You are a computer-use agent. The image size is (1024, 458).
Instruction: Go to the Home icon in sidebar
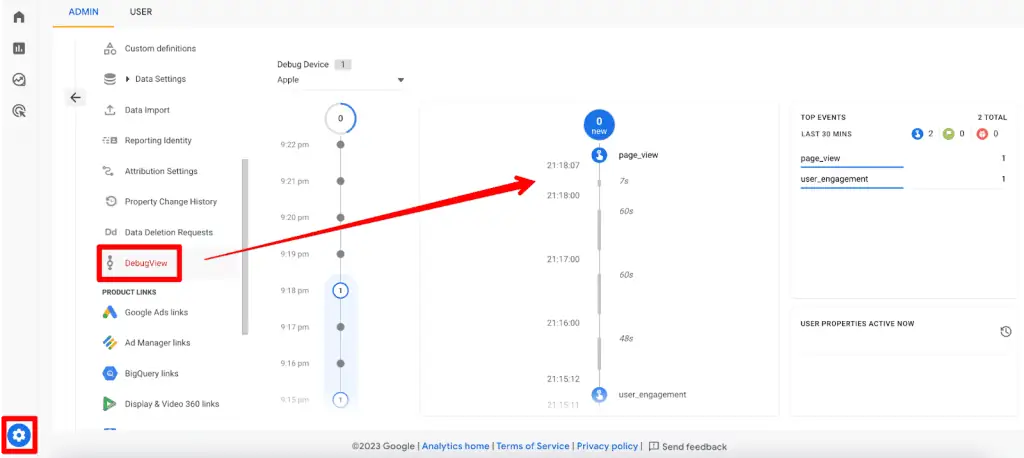tap(19, 17)
